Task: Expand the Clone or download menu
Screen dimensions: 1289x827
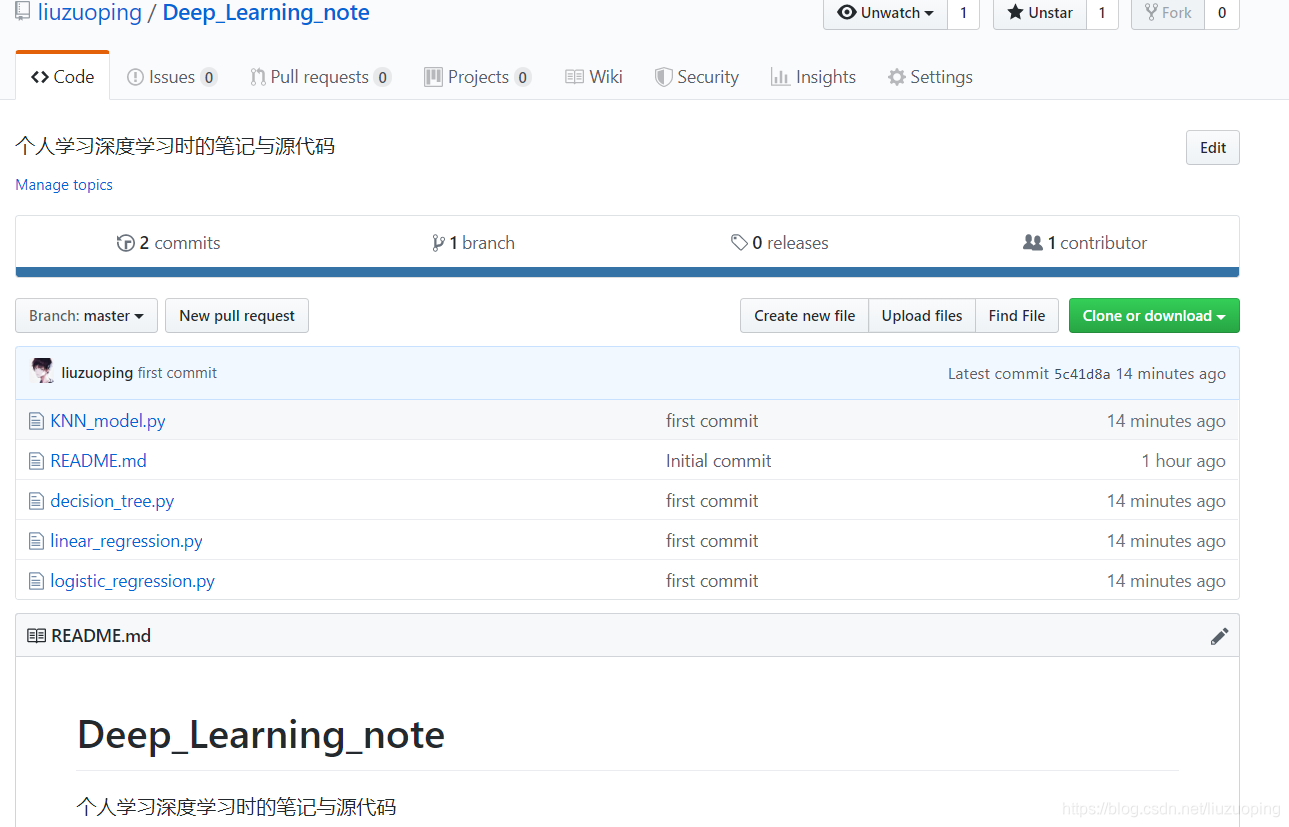Action: pos(1154,316)
